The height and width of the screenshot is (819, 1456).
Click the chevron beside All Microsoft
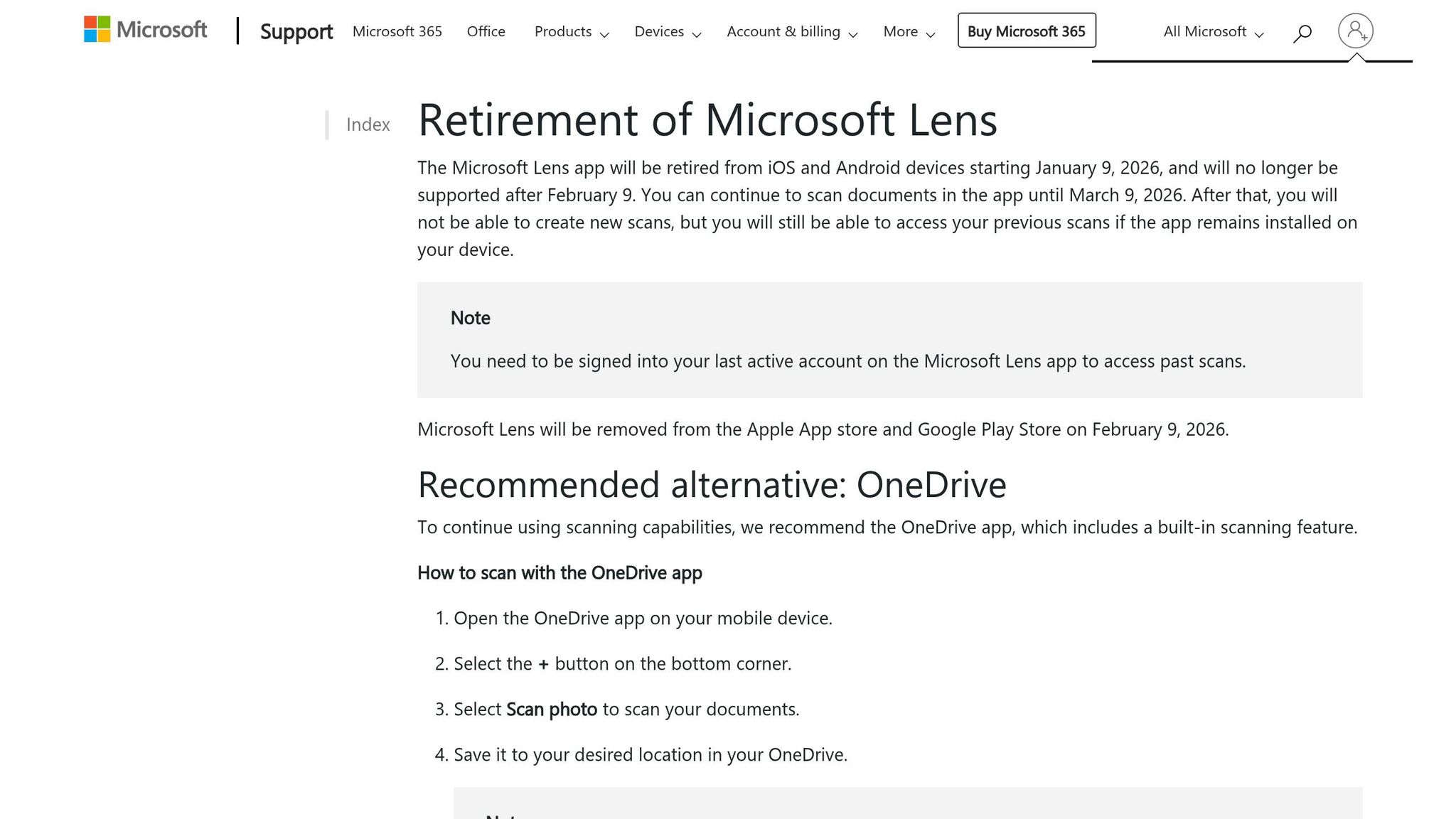[x=1259, y=34]
